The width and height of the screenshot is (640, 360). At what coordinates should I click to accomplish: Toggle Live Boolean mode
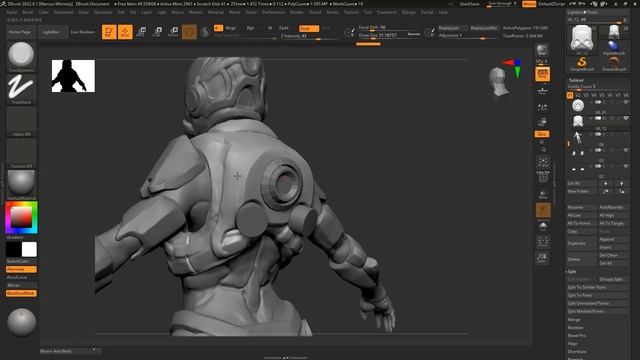(x=82, y=32)
